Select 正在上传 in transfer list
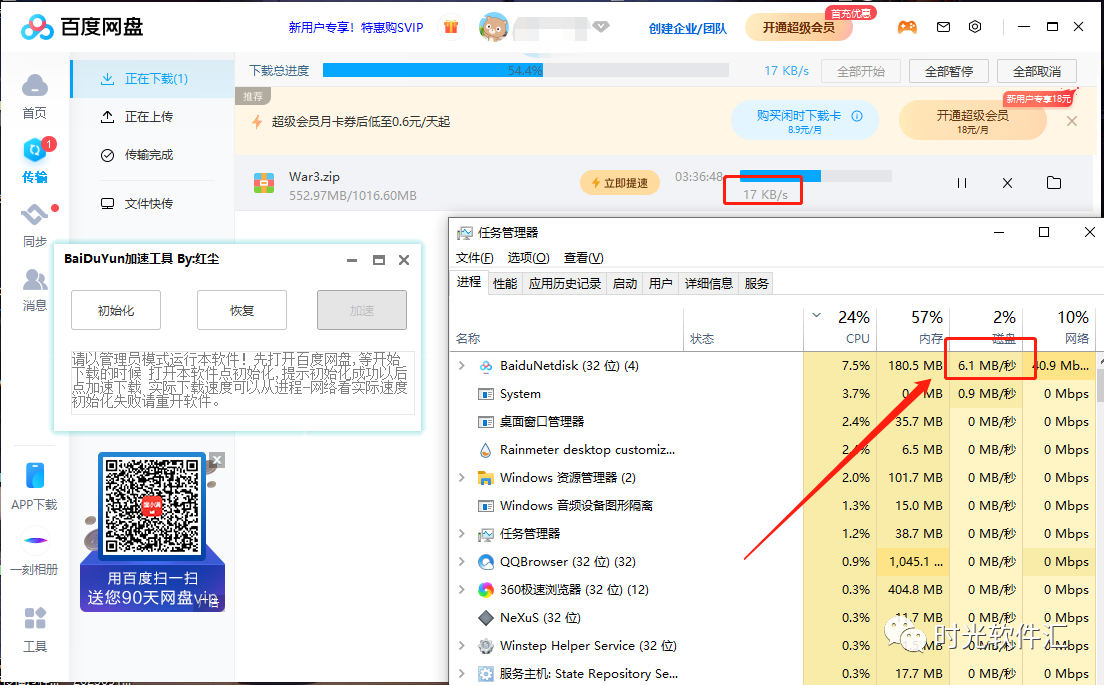The height and width of the screenshot is (685, 1104). coord(153,117)
